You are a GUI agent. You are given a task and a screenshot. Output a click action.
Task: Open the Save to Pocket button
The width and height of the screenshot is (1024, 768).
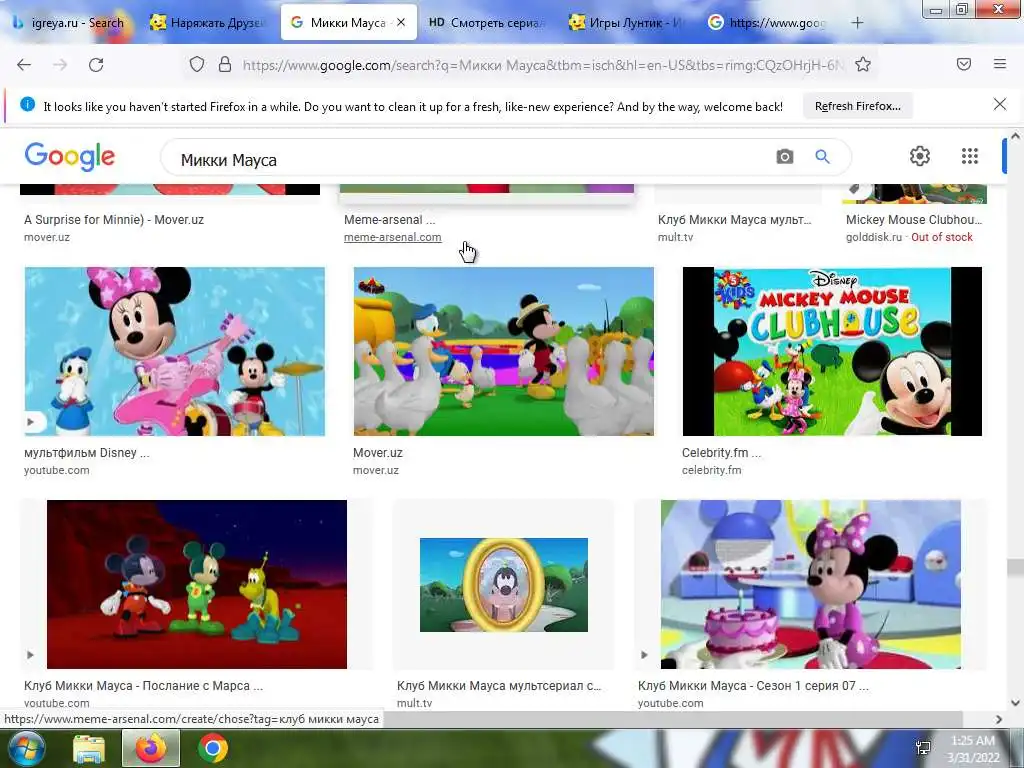963,64
